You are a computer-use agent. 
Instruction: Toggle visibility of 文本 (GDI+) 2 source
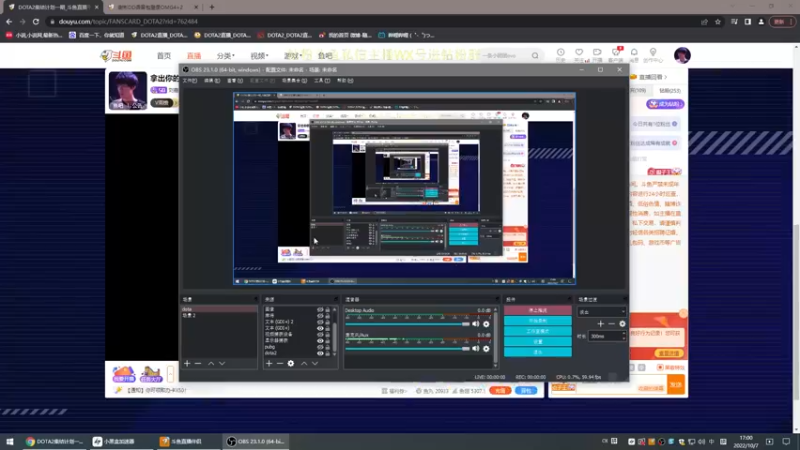[x=320, y=322]
